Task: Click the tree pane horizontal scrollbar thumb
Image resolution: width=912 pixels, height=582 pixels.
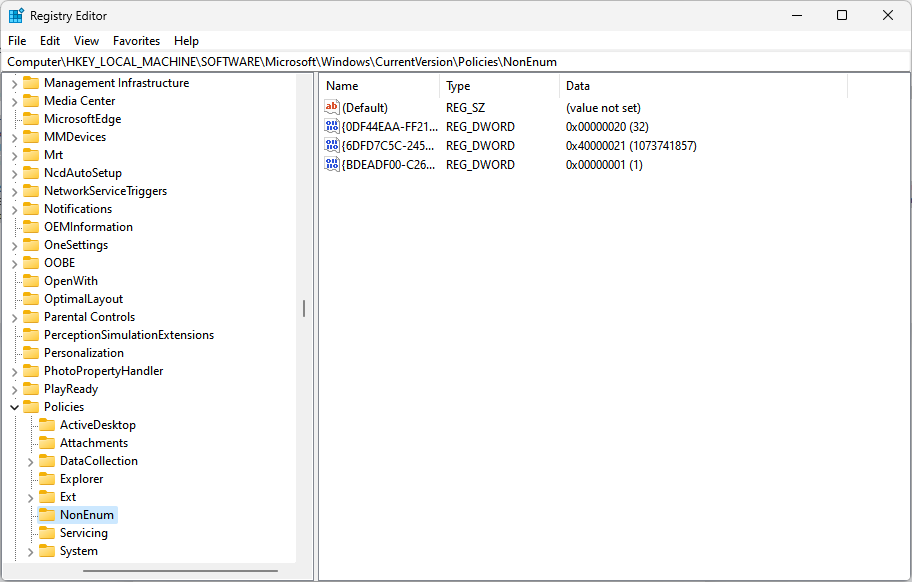Action: click(x=180, y=571)
